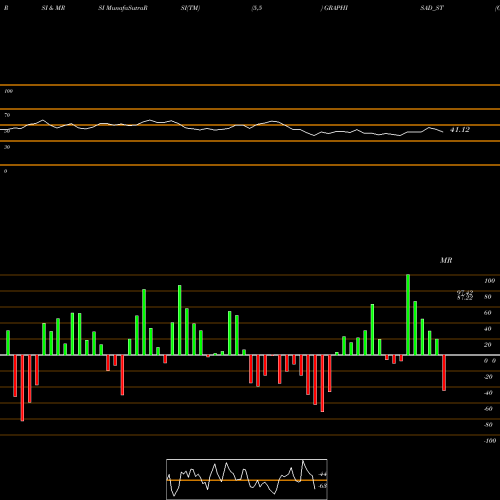This screenshot has width=500, height=500.
Task: Click the '40' label on MR axis
Action: (488, 329)
